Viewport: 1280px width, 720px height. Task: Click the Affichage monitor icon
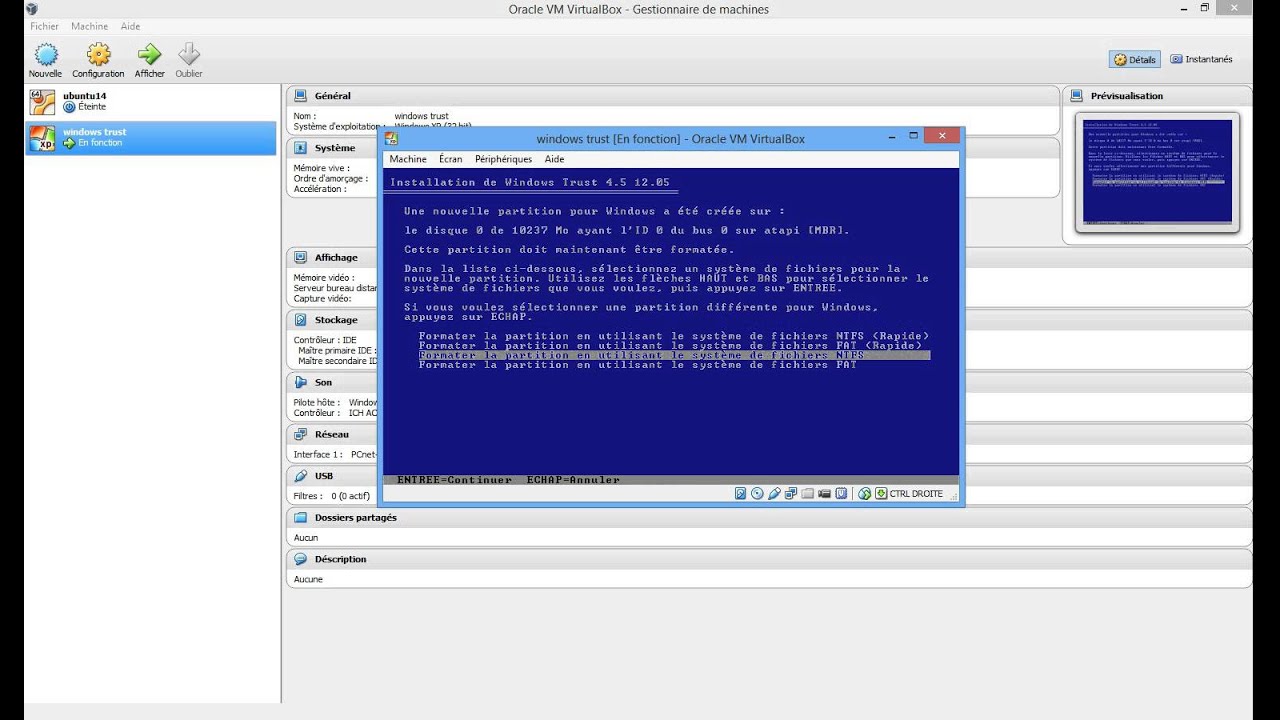pos(300,258)
